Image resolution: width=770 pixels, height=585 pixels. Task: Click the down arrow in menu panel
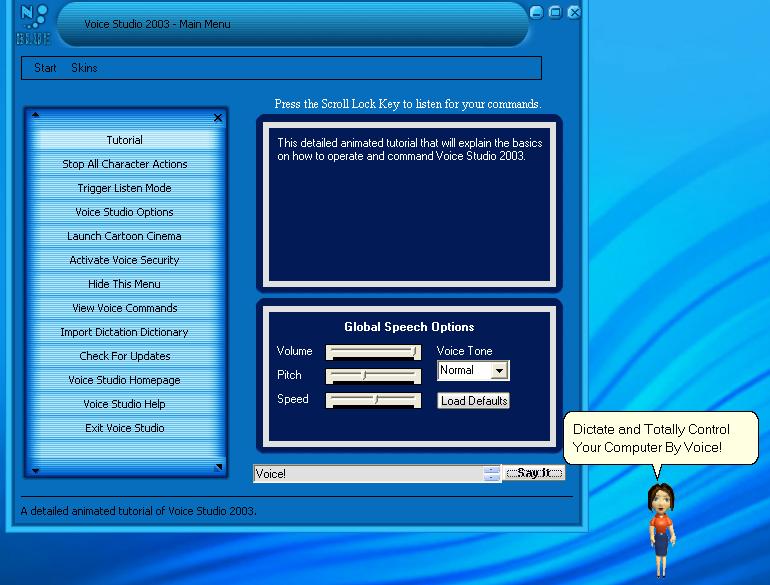tap(35, 471)
